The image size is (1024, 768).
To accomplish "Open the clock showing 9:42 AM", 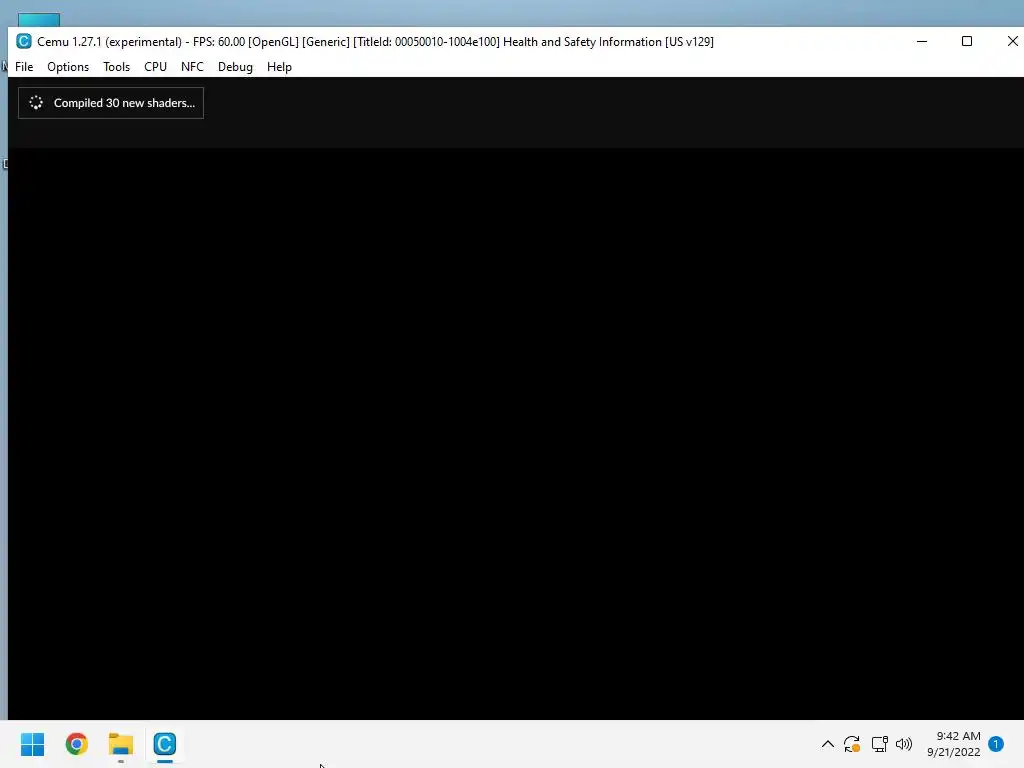I will 953,744.
